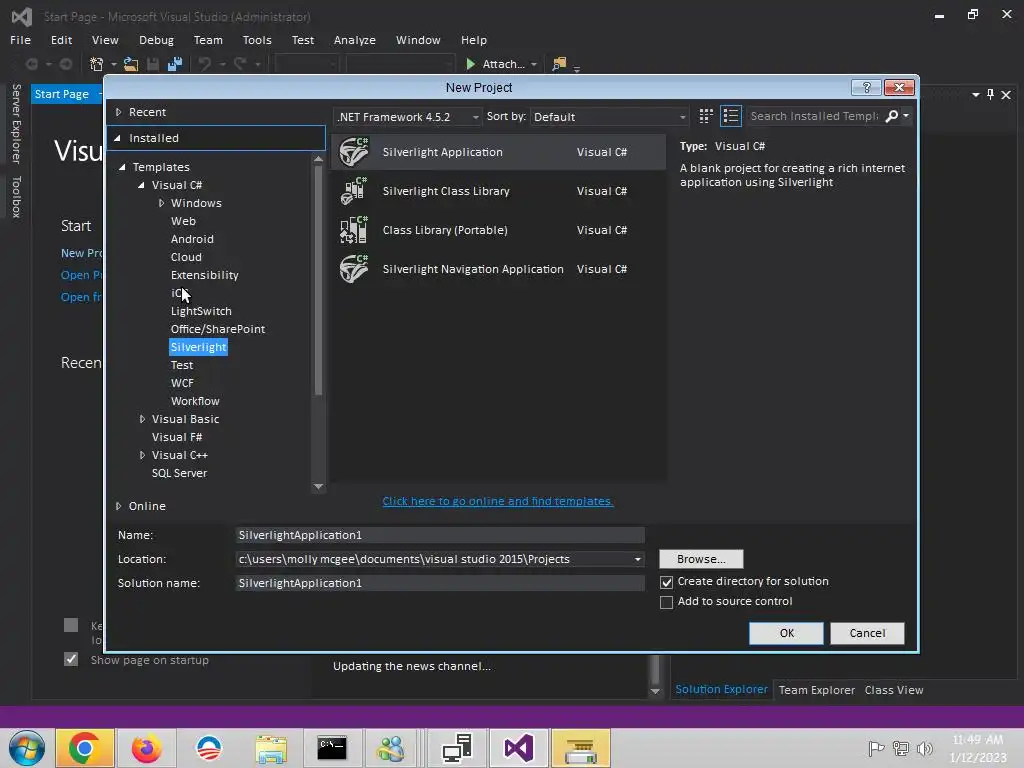Image resolution: width=1024 pixels, height=768 pixels.
Task: Click the Search Installed Templates field
Action: tap(814, 116)
